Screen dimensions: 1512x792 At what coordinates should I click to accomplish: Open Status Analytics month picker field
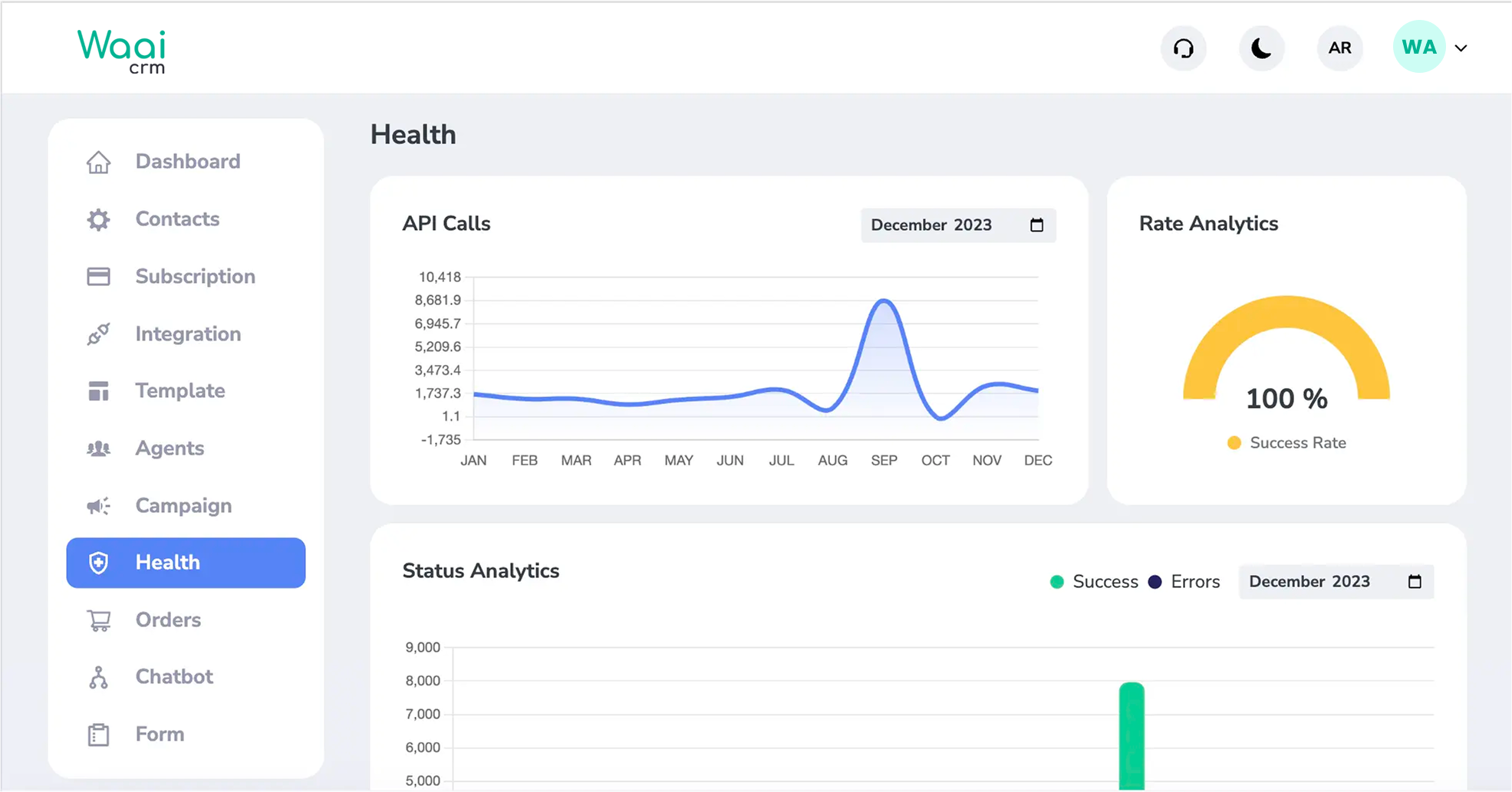1336,582
